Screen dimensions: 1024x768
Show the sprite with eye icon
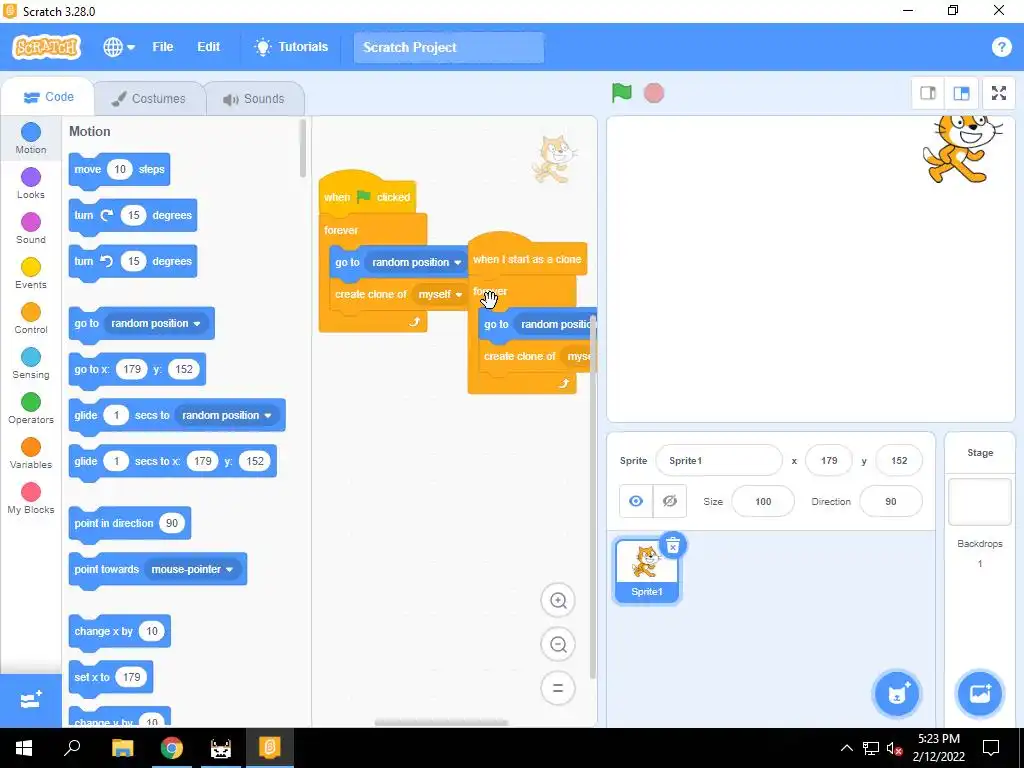click(635, 501)
